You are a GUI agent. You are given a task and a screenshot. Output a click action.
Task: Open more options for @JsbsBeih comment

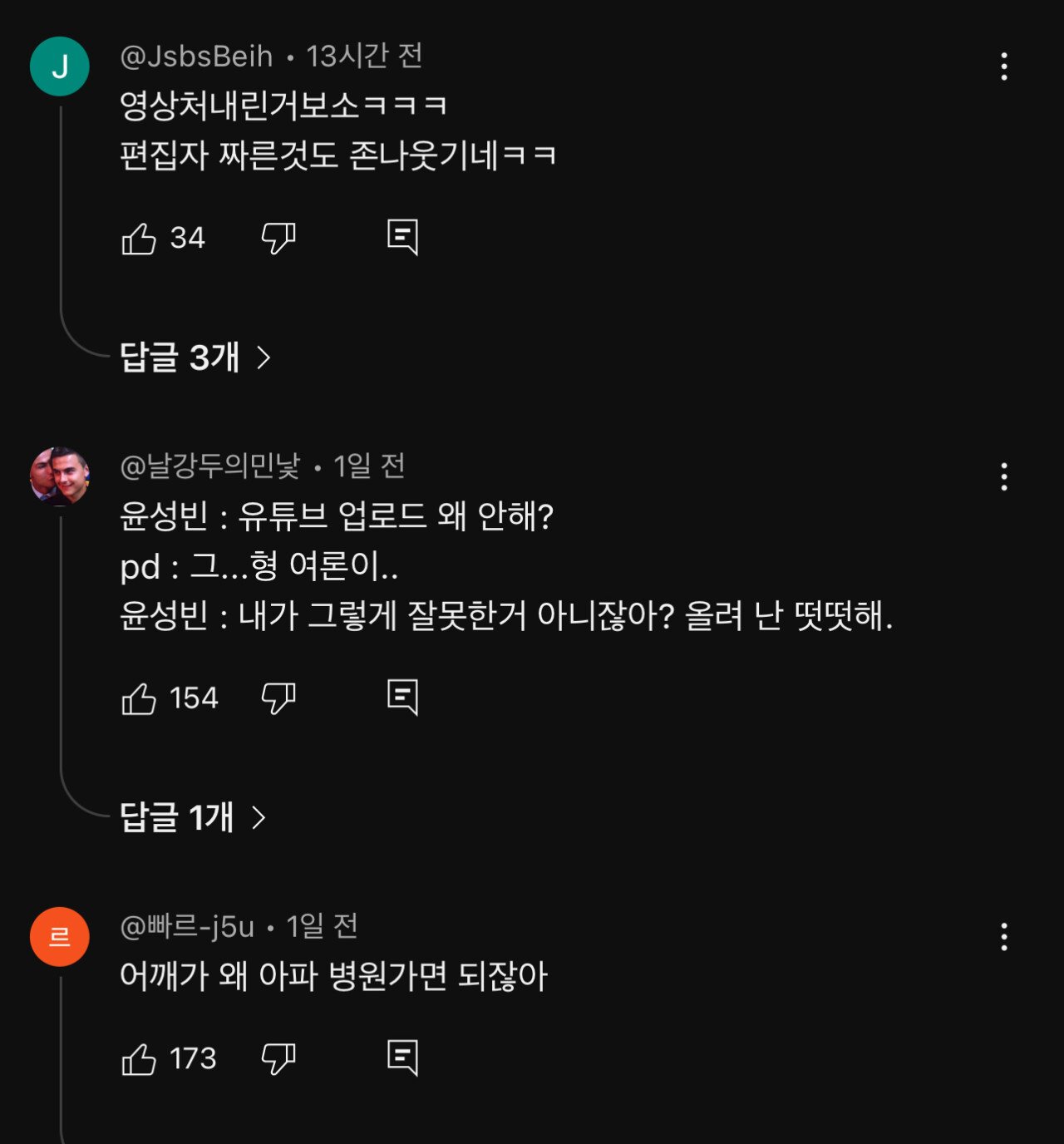[1004, 67]
